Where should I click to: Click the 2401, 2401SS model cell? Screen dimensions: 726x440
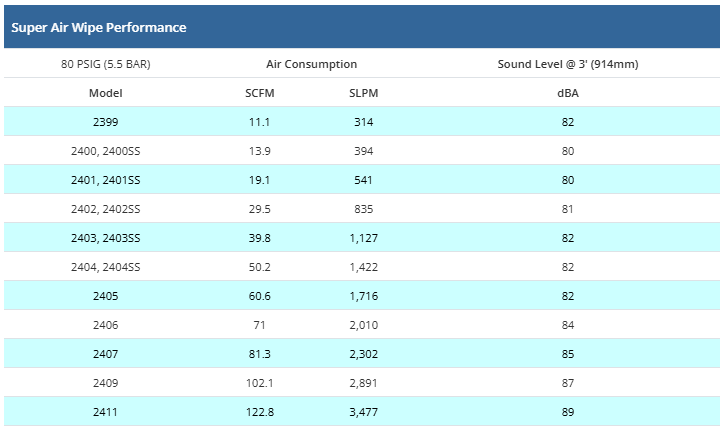[106, 180]
